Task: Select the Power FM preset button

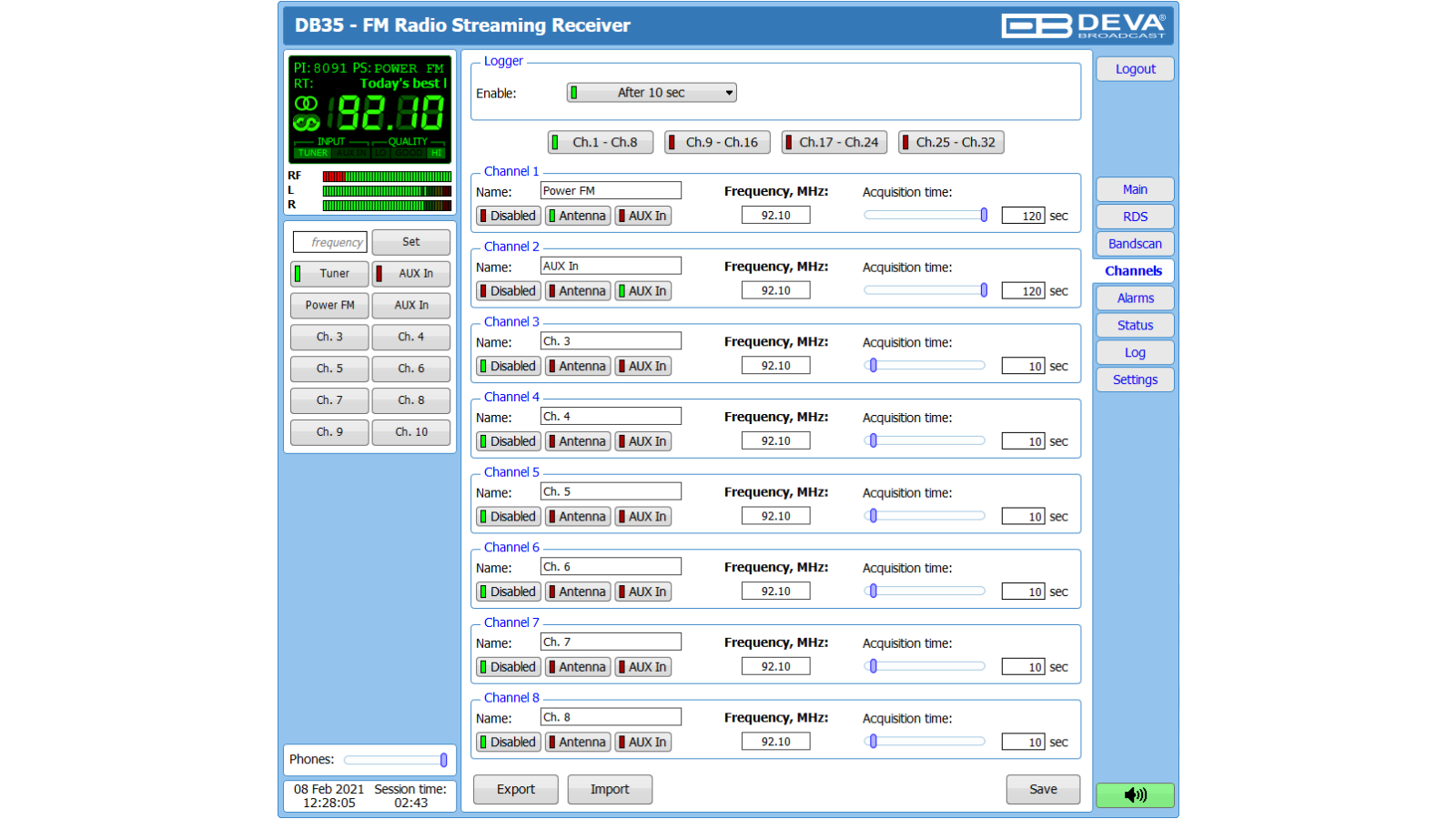Action: [329, 306]
